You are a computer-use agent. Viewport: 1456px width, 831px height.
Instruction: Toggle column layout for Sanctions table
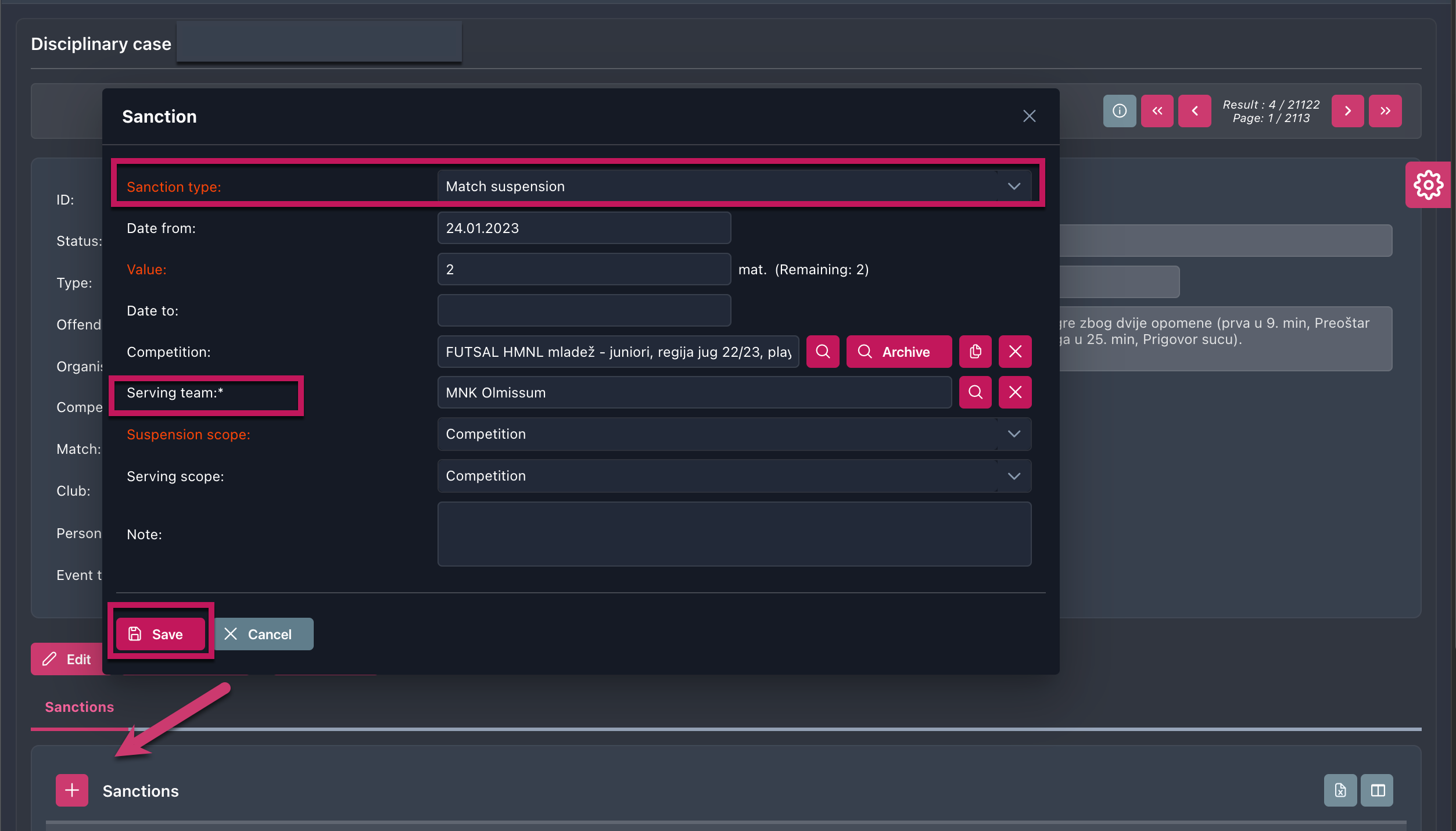click(x=1377, y=790)
